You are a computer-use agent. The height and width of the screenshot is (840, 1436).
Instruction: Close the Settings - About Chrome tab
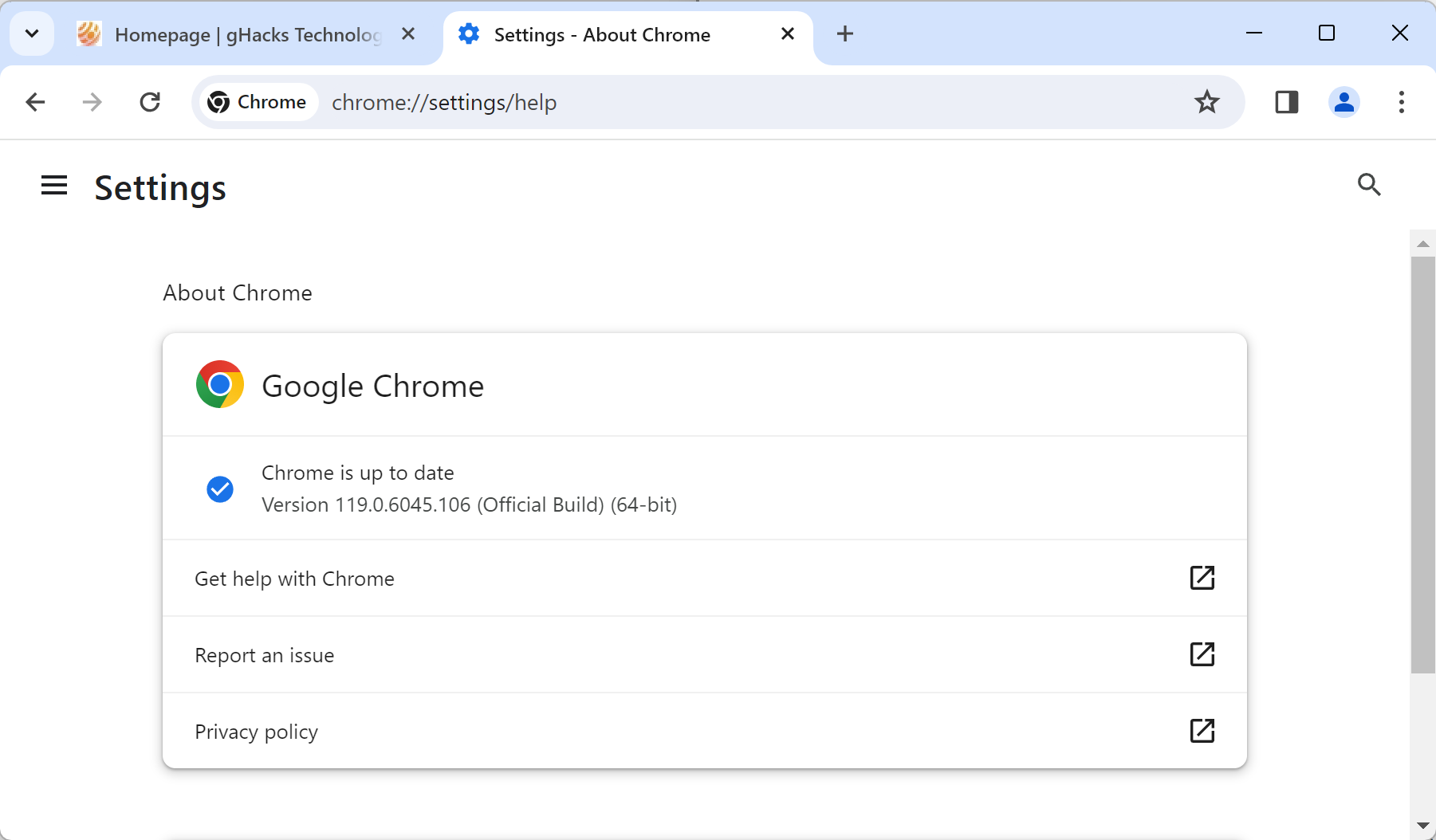pos(788,33)
